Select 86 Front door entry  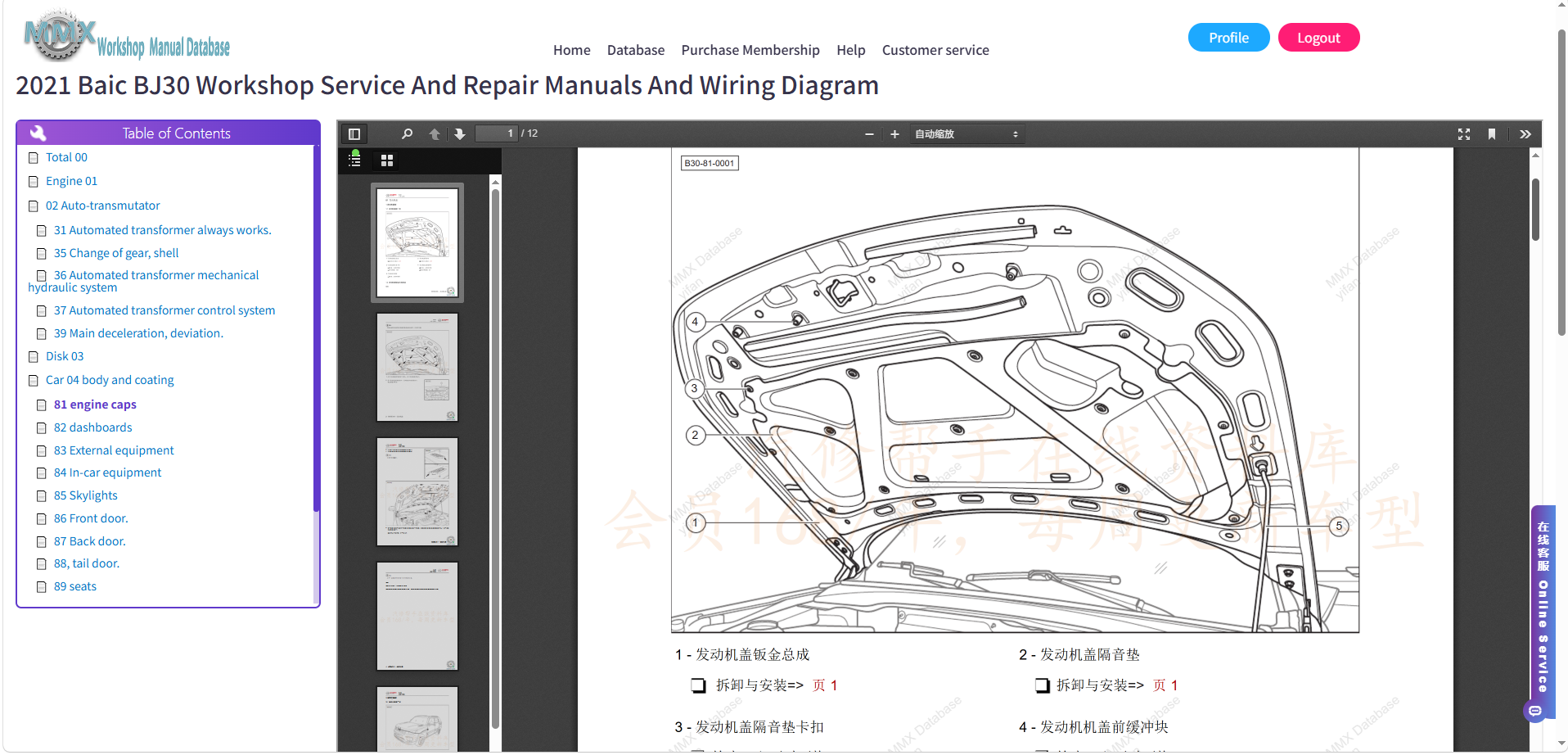point(91,518)
